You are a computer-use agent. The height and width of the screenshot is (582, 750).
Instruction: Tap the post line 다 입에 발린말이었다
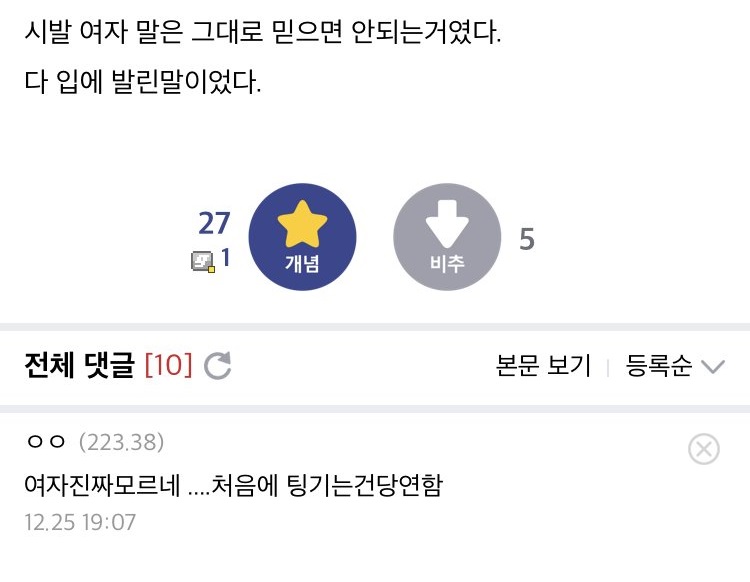pos(143,82)
